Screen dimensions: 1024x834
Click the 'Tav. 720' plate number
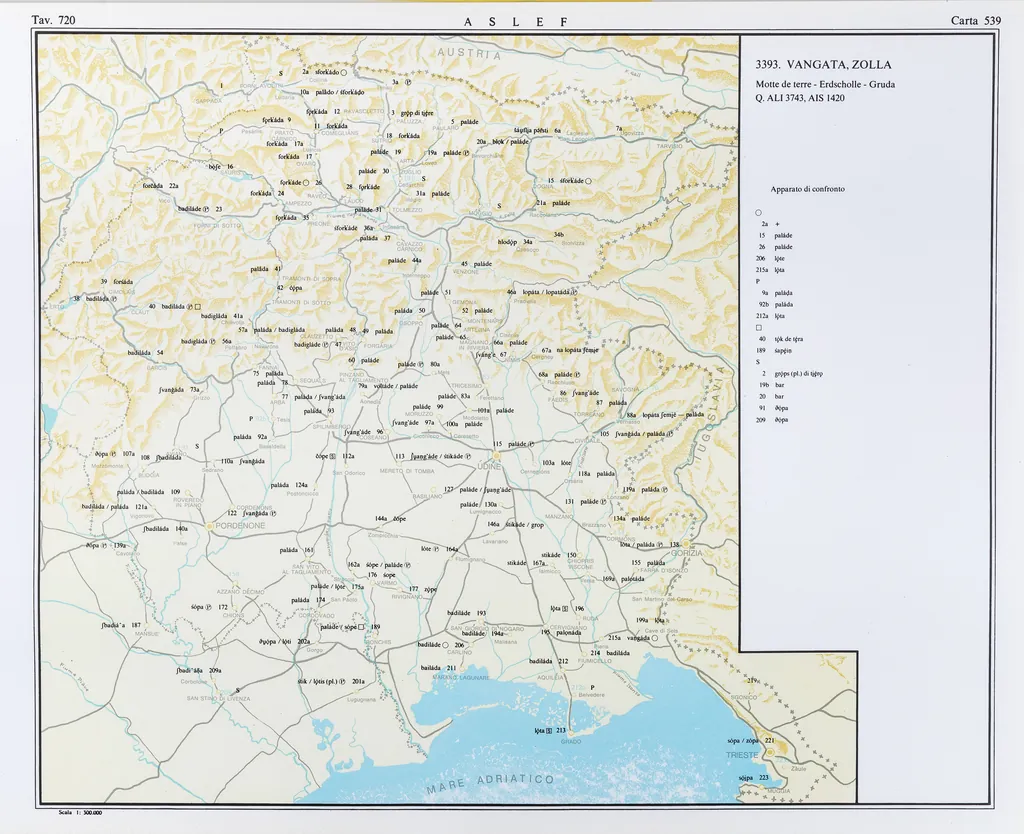pyautogui.click(x=53, y=20)
